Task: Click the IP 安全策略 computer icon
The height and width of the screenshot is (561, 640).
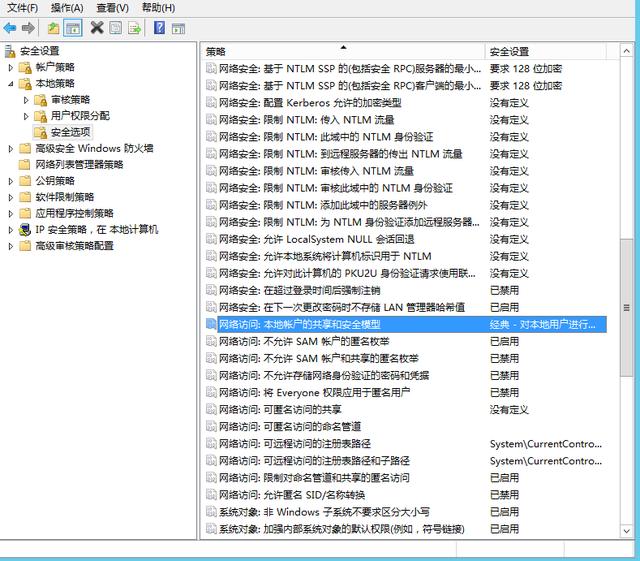Action: [x=26, y=229]
